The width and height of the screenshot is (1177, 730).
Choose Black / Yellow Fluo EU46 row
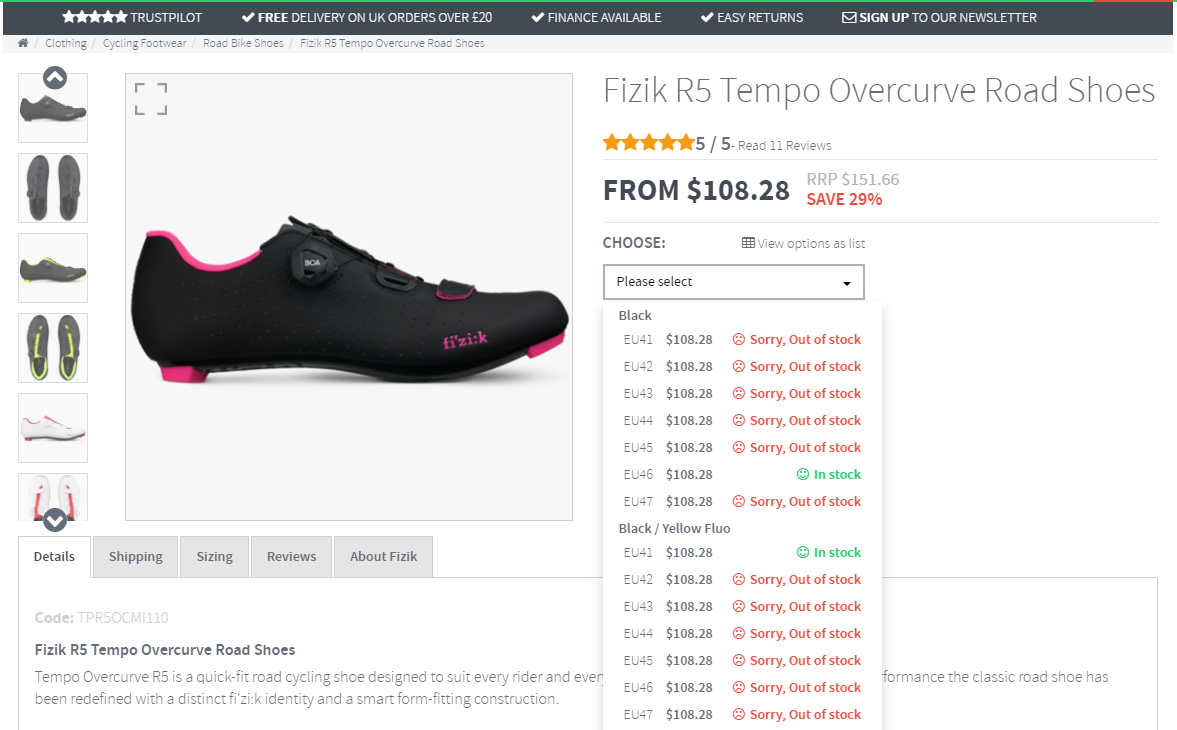coord(742,687)
